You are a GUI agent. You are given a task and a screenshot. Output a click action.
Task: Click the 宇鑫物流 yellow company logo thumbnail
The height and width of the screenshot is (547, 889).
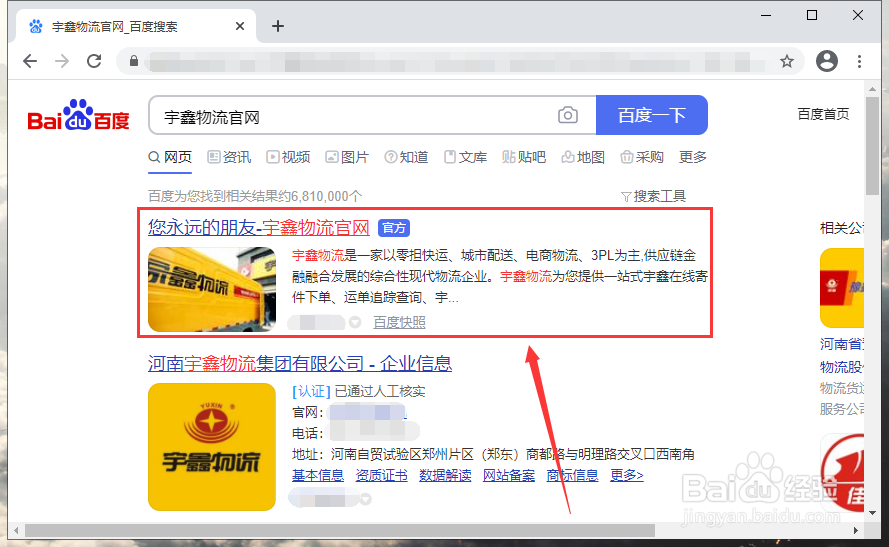(211, 447)
